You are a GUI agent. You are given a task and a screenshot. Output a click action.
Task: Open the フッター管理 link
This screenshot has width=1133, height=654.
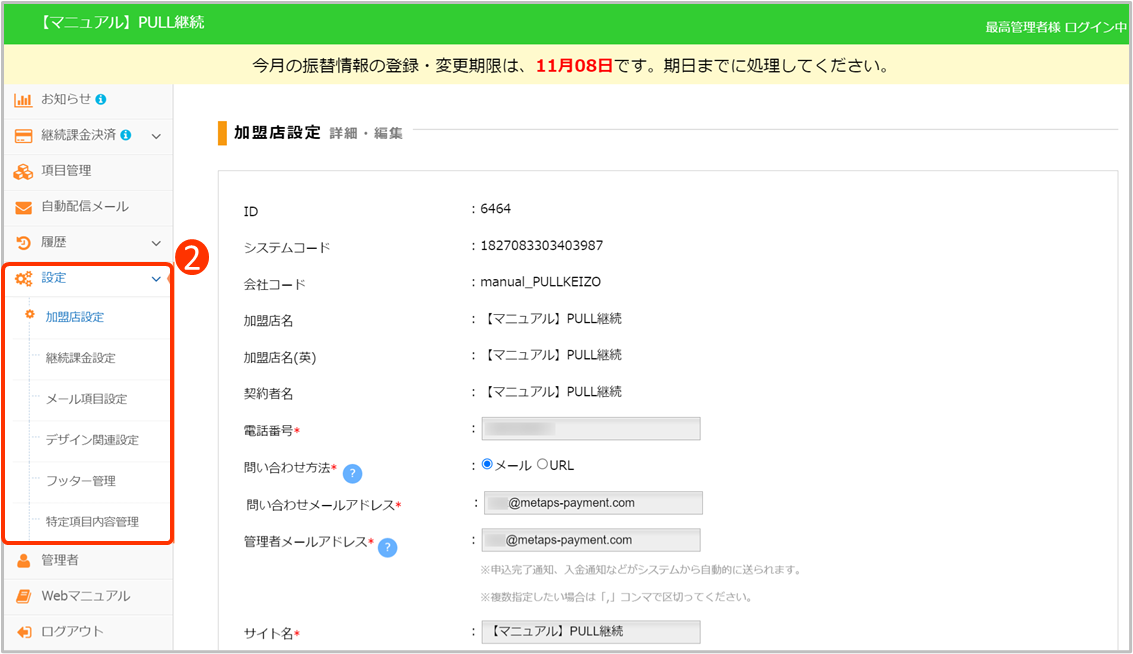tap(81, 481)
